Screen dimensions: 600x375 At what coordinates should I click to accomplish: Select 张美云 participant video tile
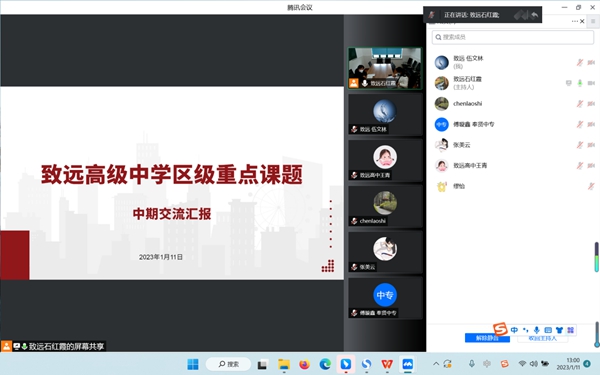click(385, 252)
